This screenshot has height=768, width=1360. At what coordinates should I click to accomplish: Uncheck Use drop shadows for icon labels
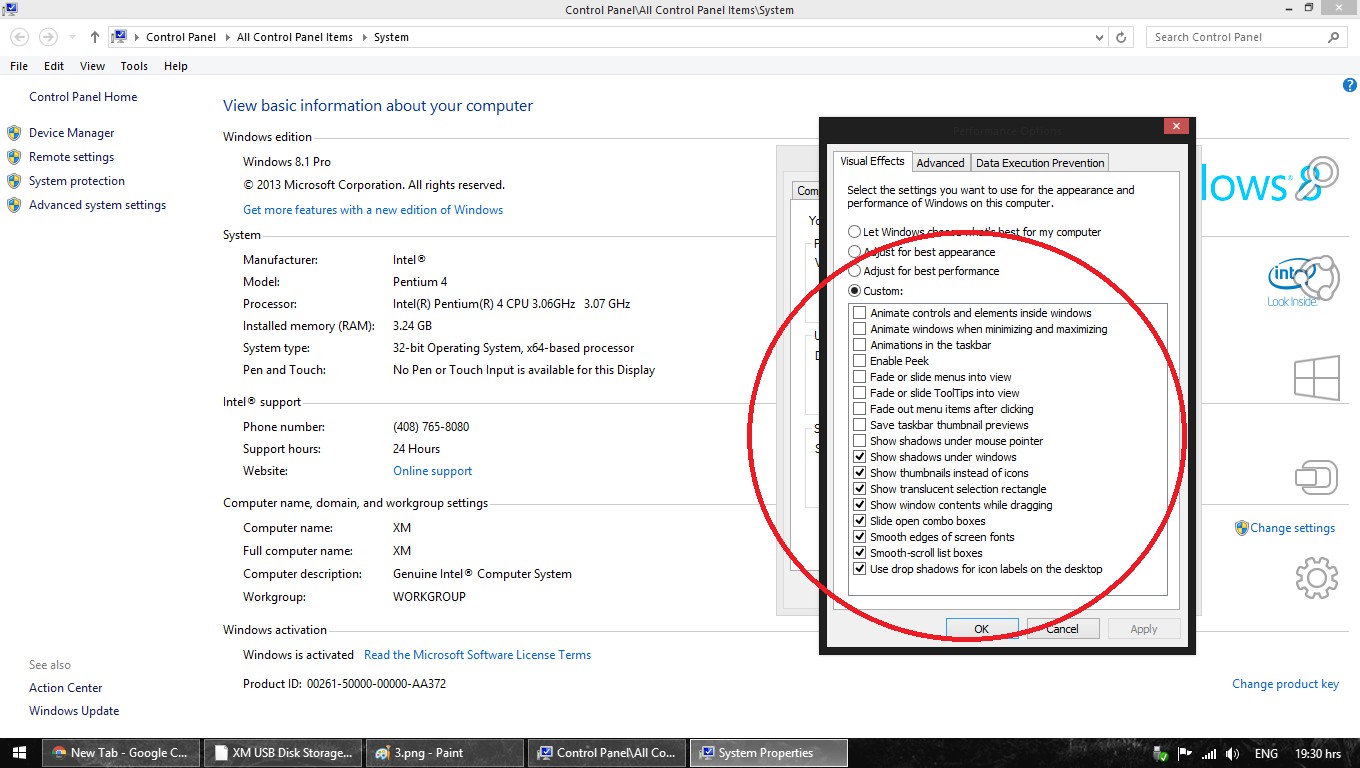[859, 569]
